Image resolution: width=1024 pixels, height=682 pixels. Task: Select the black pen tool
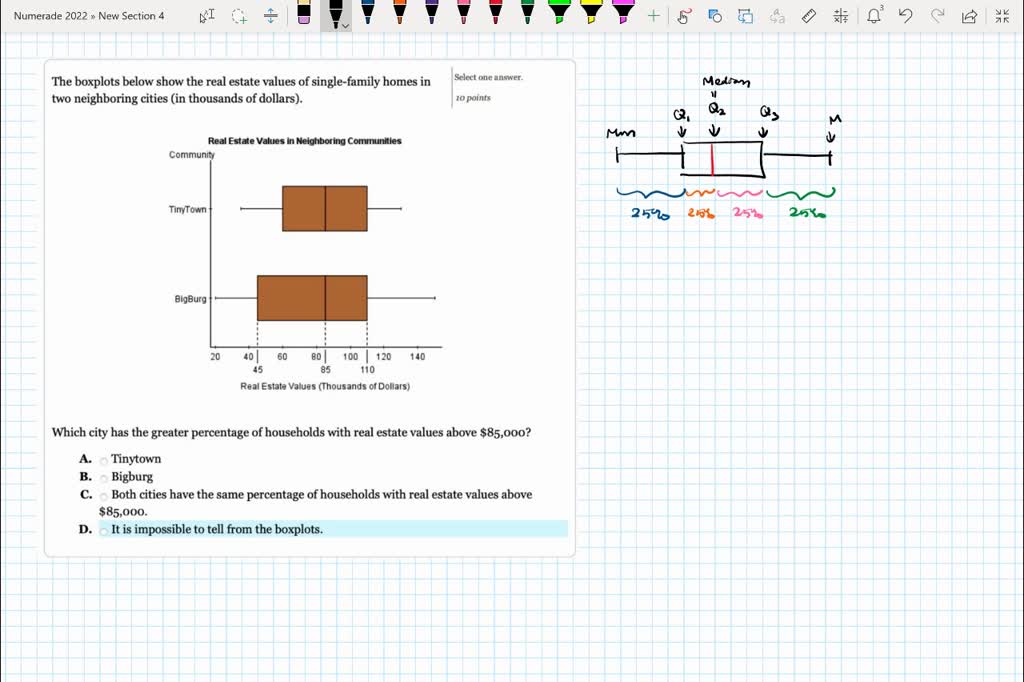pyautogui.click(x=334, y=16)
